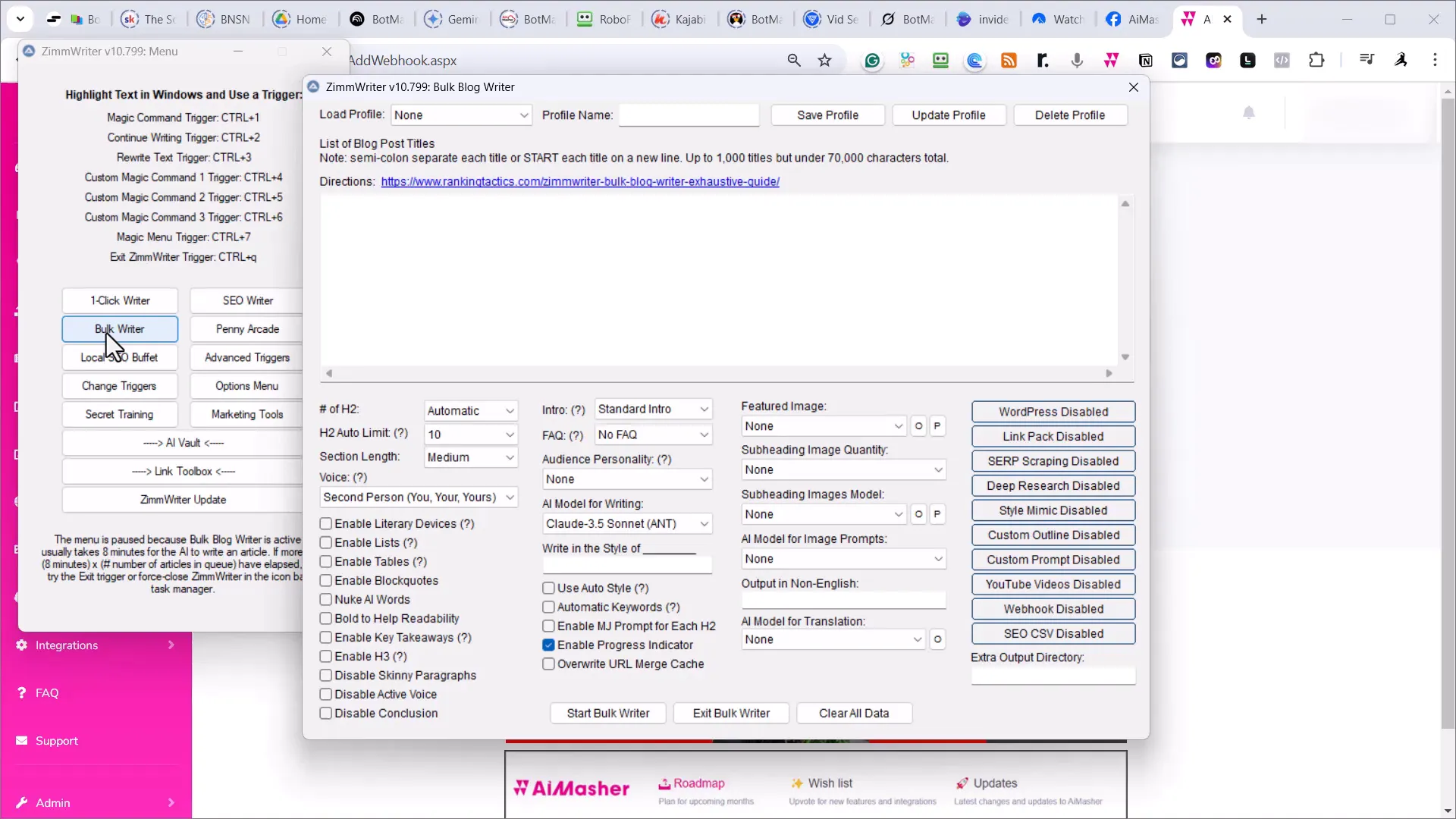Viewport: 1456px width, 819px height.
Task: Click Clear All Data button
Action: tap(854, 714)
